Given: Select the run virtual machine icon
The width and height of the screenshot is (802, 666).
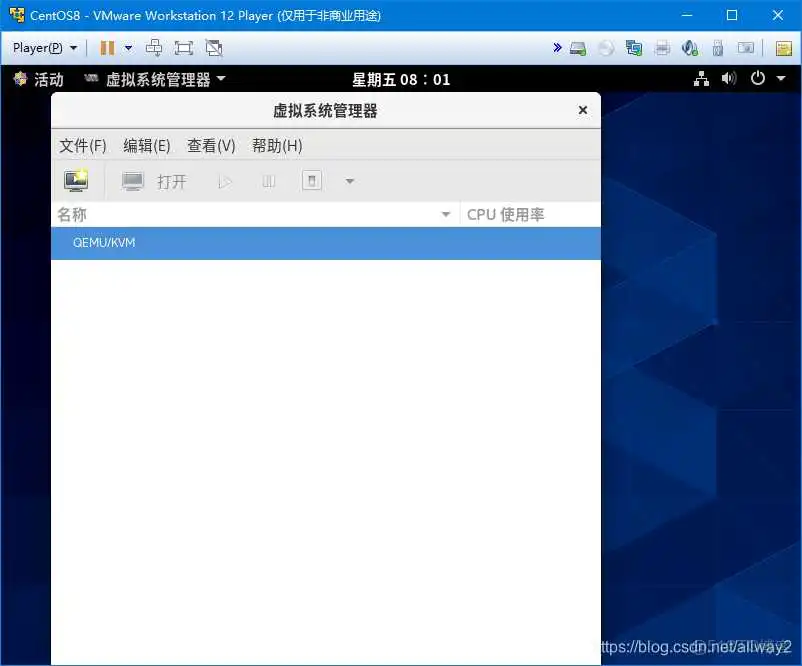Looking at the screenshot, I should click(x=225, y=181).
